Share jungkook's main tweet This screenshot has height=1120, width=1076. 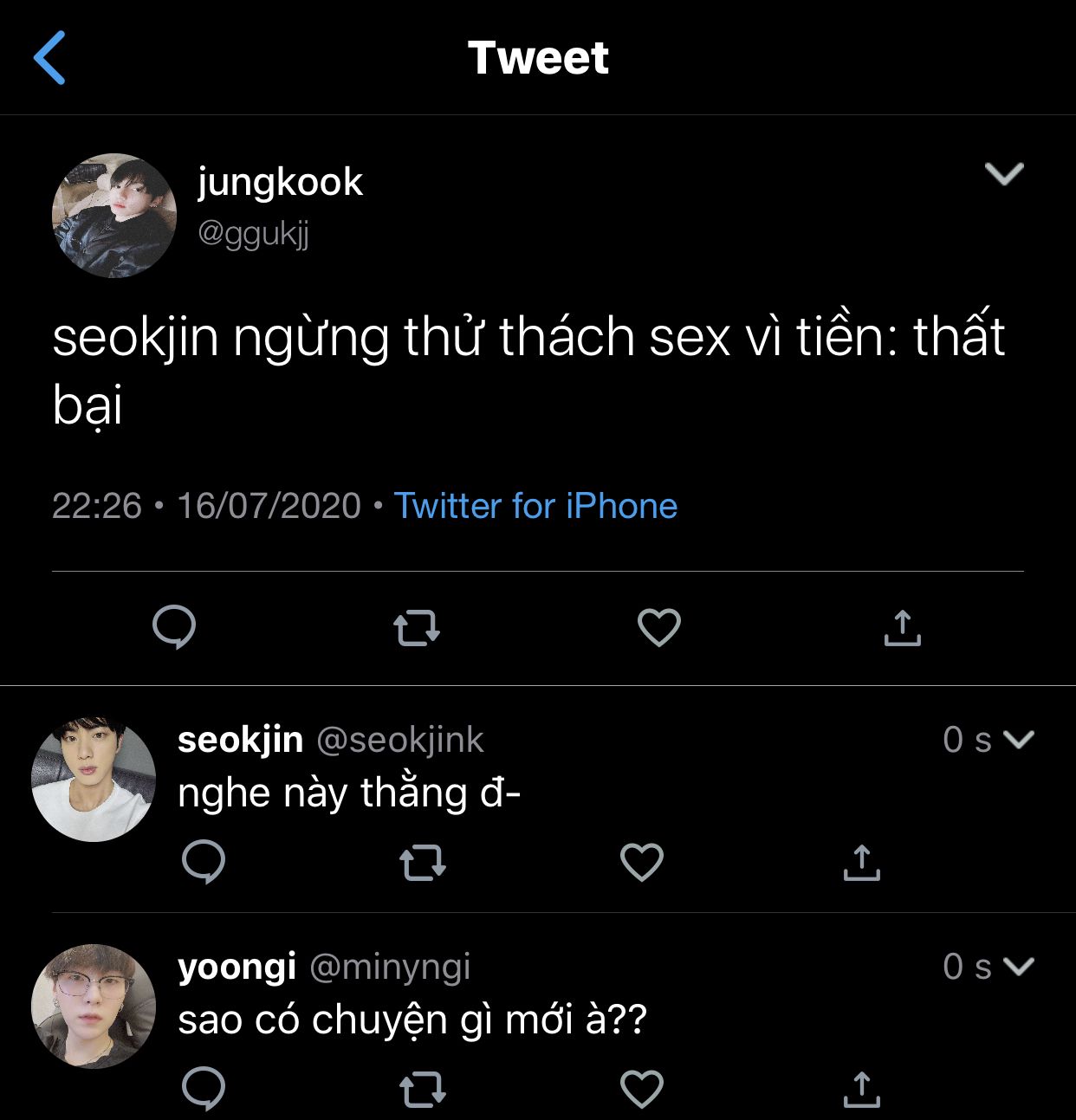click(902, 628)
